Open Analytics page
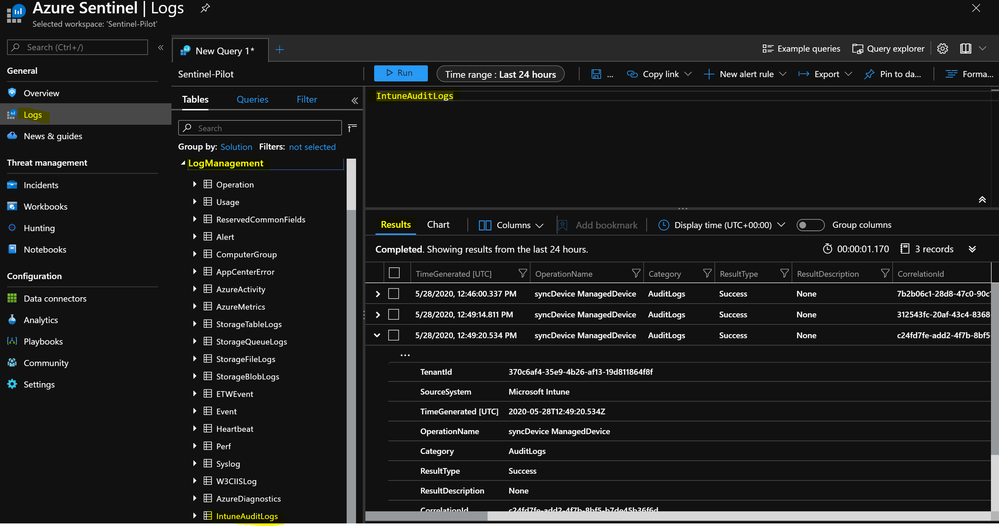Screen dimensions: 999x526 pyautogui.click(x=40, y=320)
